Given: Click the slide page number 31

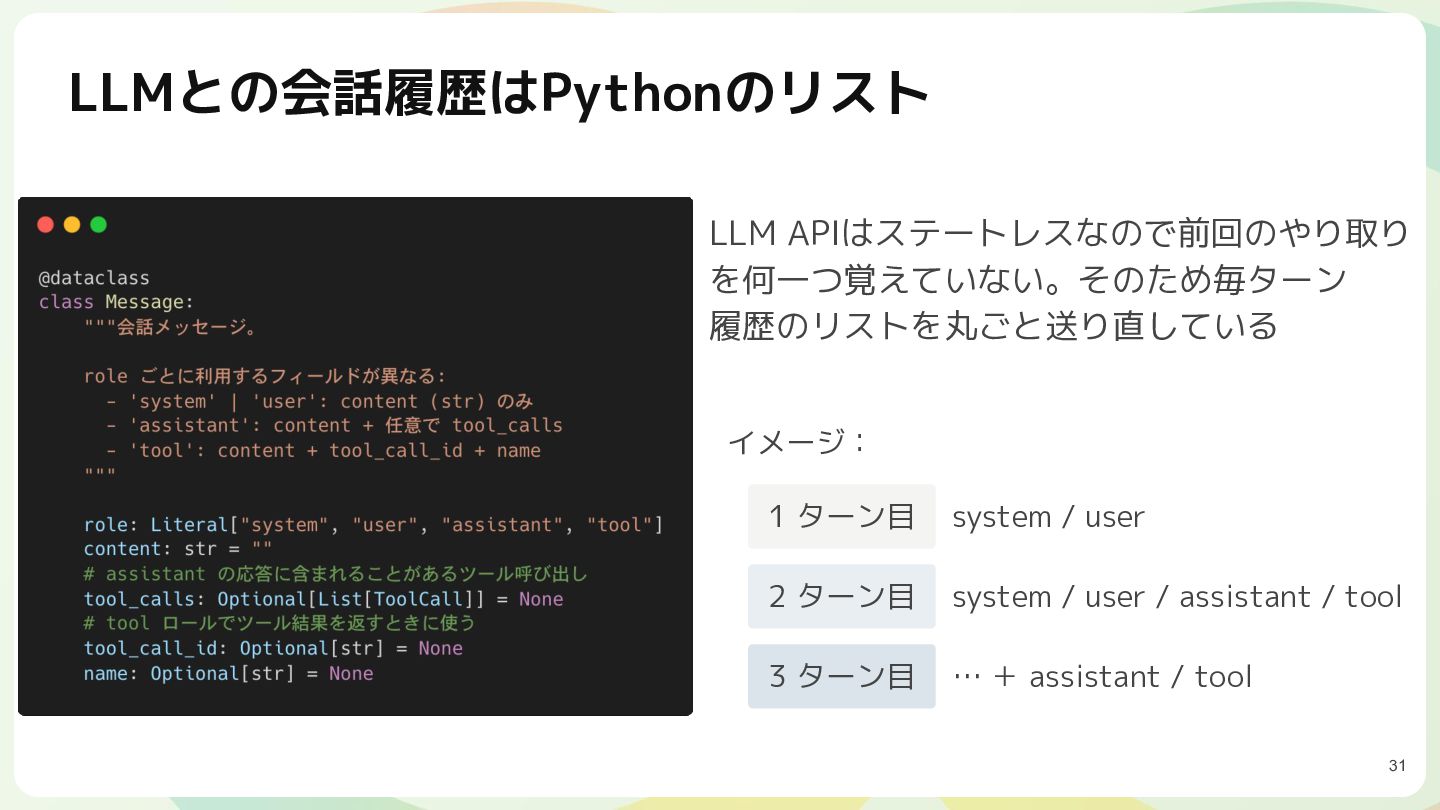Looking at the screenshot, I should pos(1397,766).
